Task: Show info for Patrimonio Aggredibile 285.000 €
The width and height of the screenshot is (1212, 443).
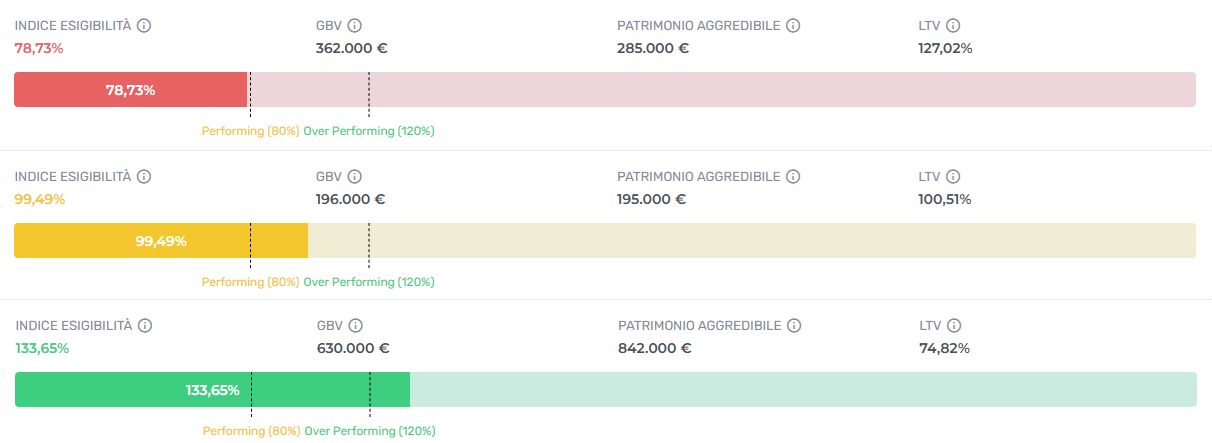Action: pyautogui.click(x=792, y=26)
